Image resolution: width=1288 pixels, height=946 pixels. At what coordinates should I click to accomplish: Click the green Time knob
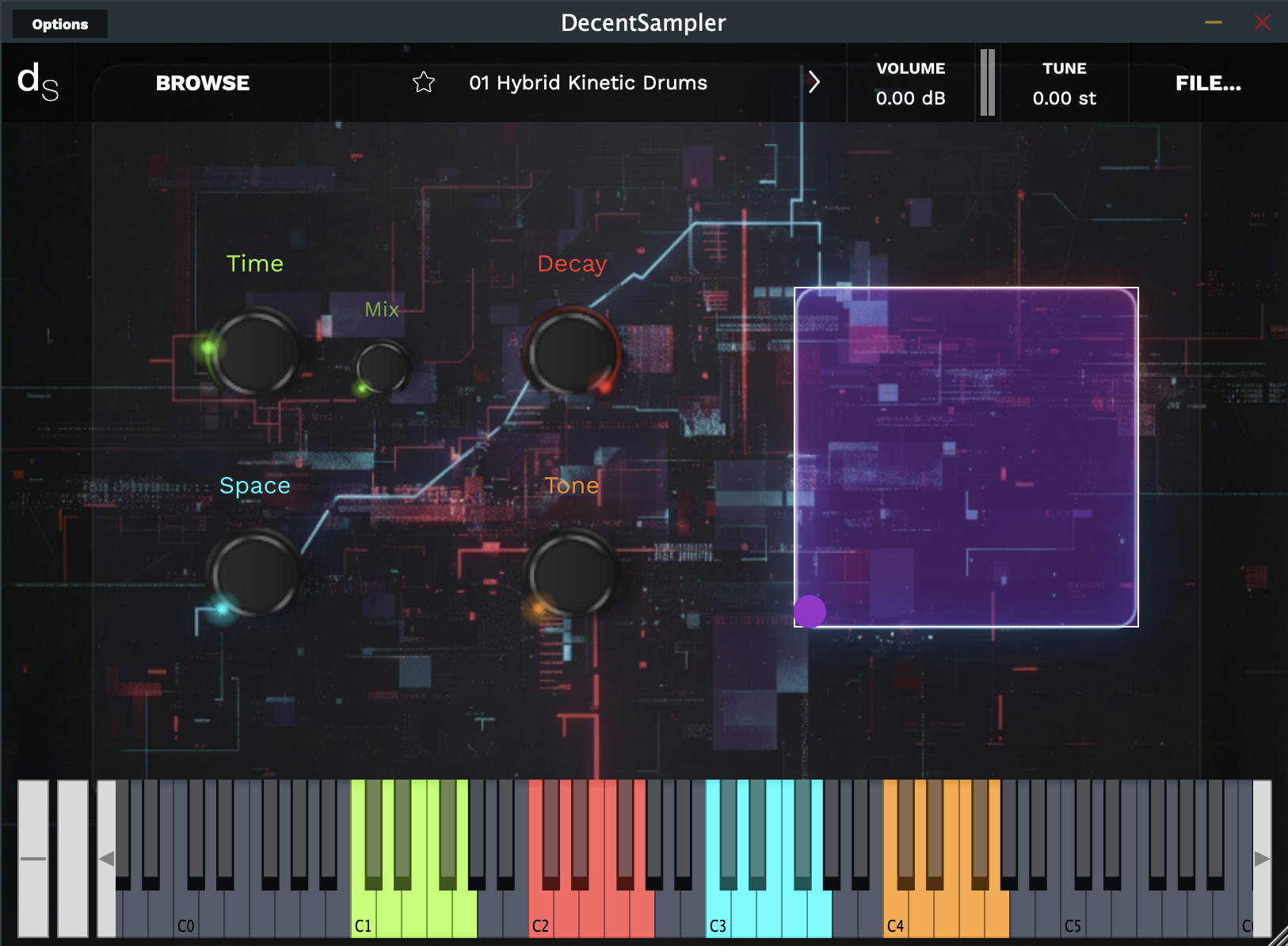(254, 351)
